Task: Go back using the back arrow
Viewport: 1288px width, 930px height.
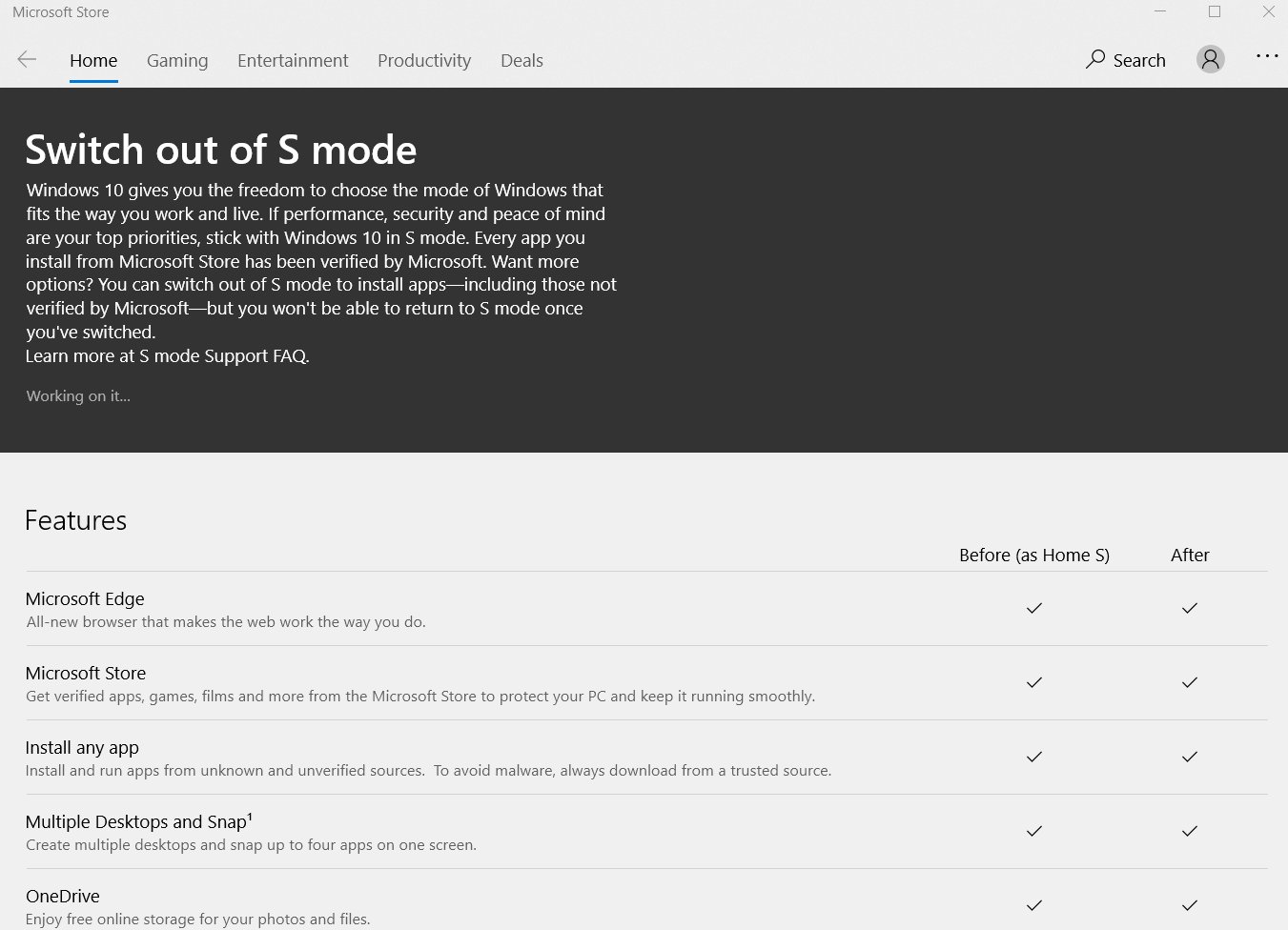Action: [x=27, y=60]
